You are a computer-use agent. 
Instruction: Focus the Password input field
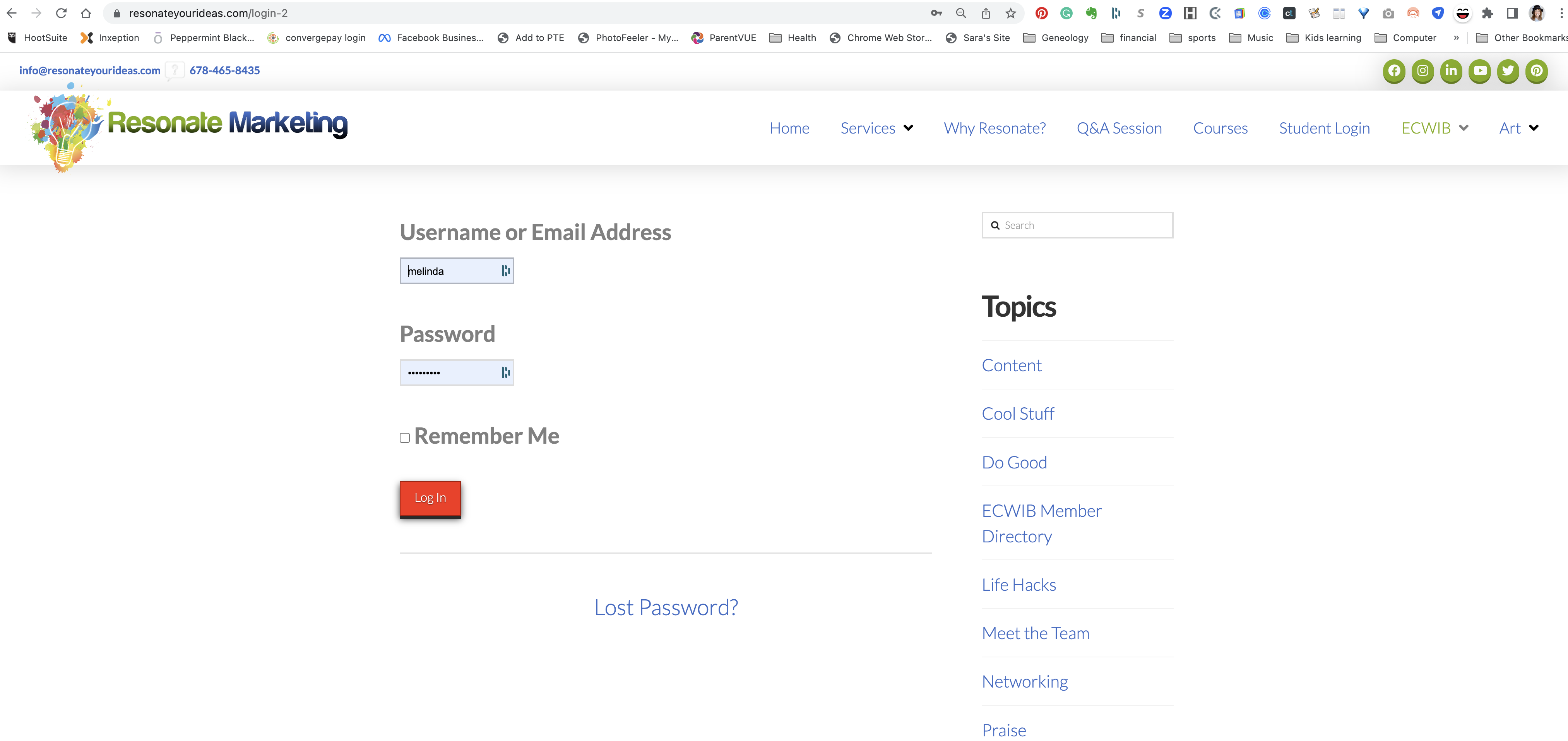(x=450, y=373)
